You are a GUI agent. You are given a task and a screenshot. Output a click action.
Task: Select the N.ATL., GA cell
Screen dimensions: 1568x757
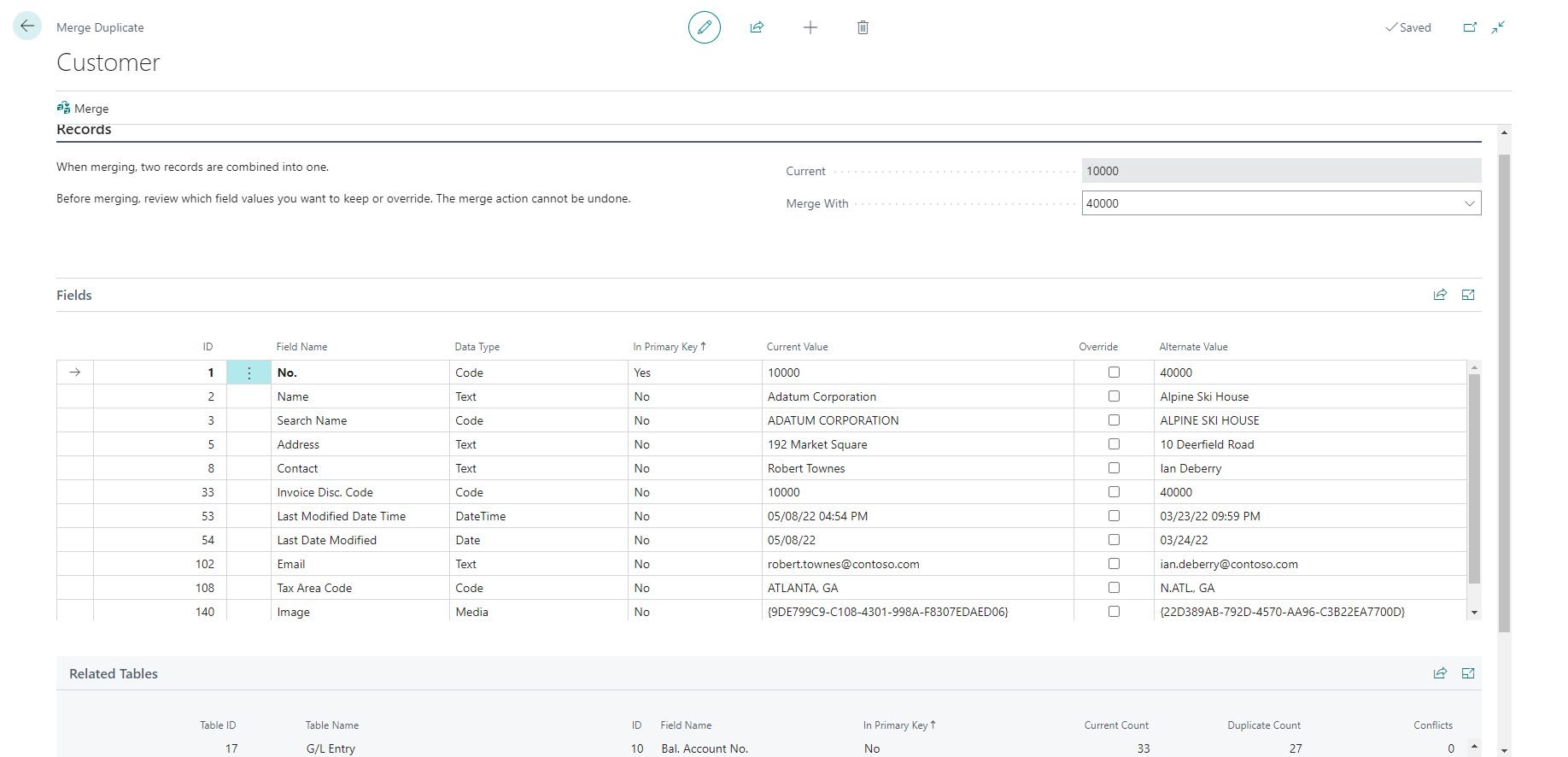point(1311,588)
